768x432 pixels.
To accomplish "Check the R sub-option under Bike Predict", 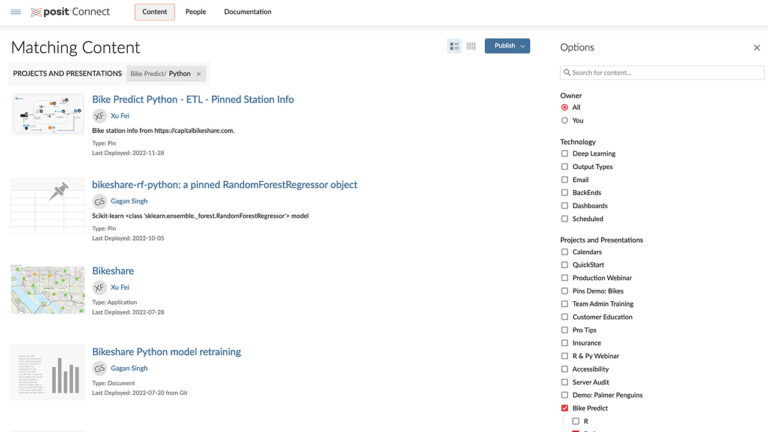I will click(576, 421).
